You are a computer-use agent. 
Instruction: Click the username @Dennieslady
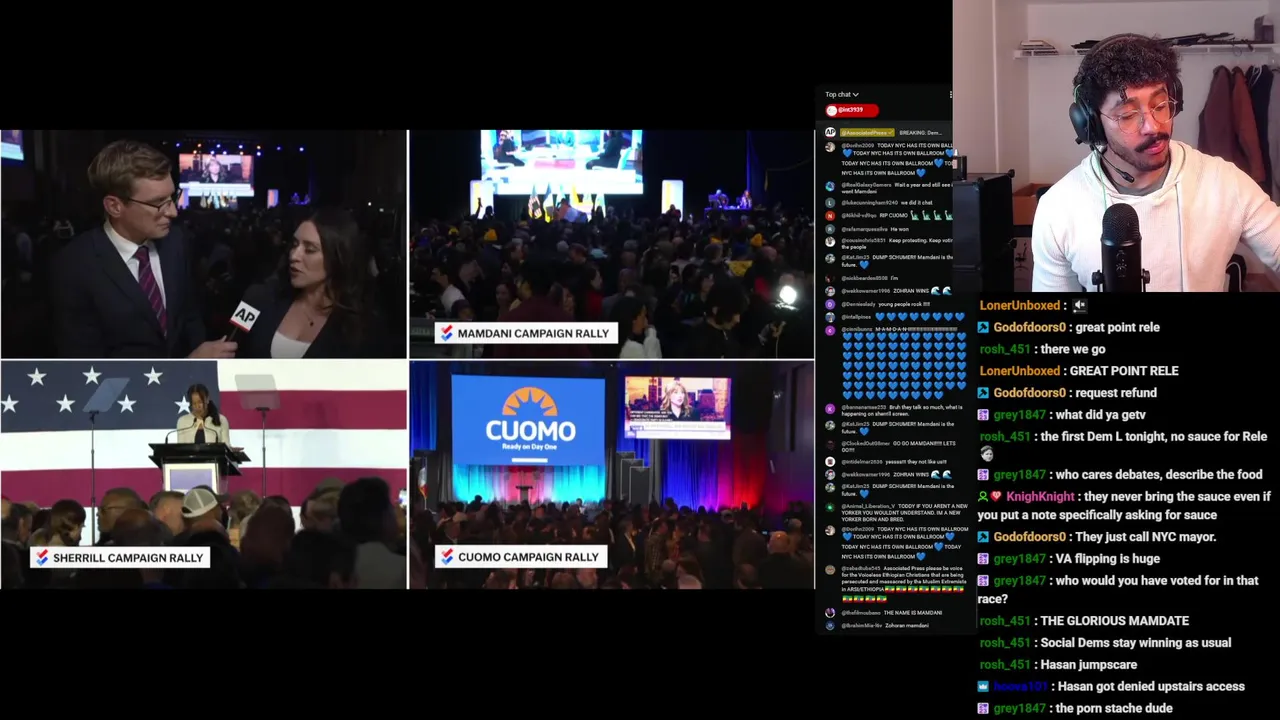pos(858,304)
